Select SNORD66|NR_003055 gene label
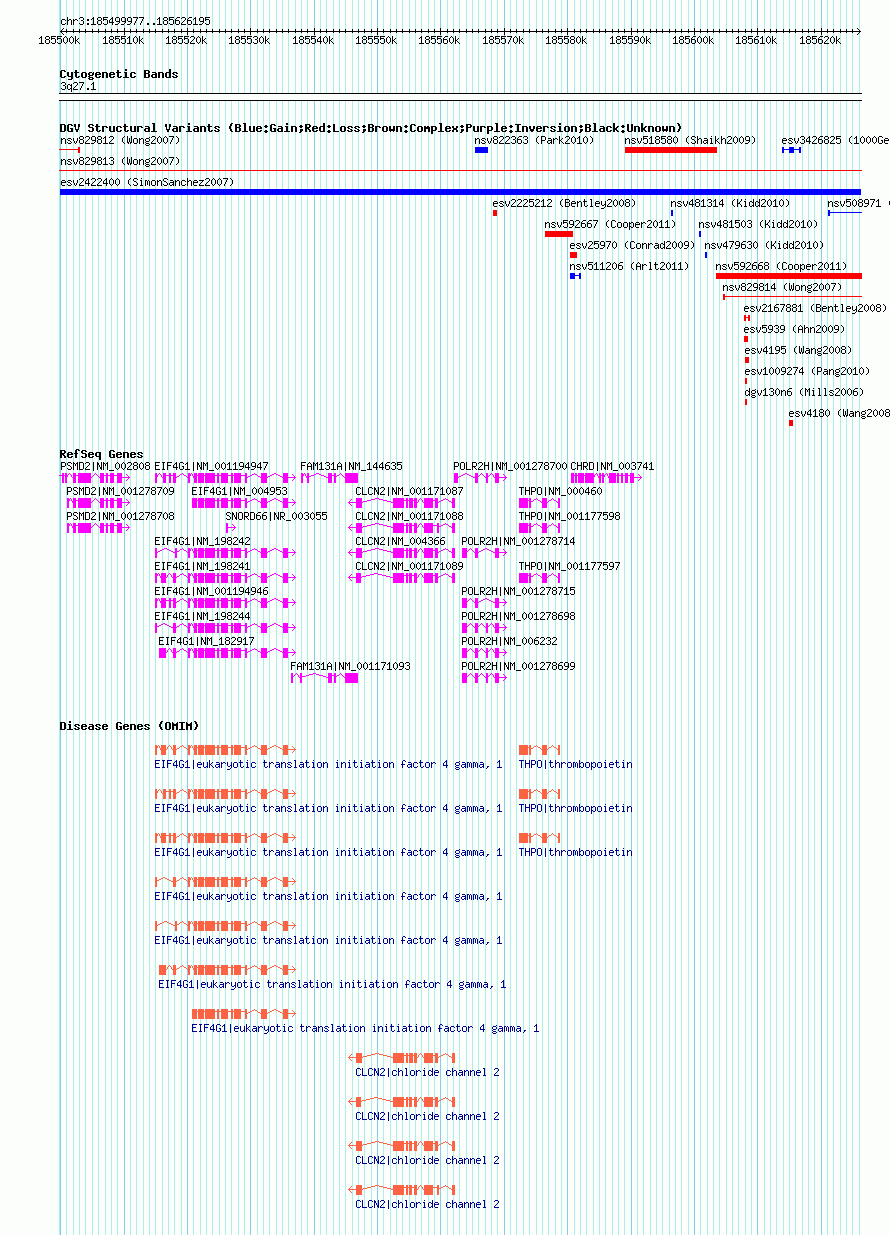This screenshot has height=1235, width=890. tap(276, 517)
